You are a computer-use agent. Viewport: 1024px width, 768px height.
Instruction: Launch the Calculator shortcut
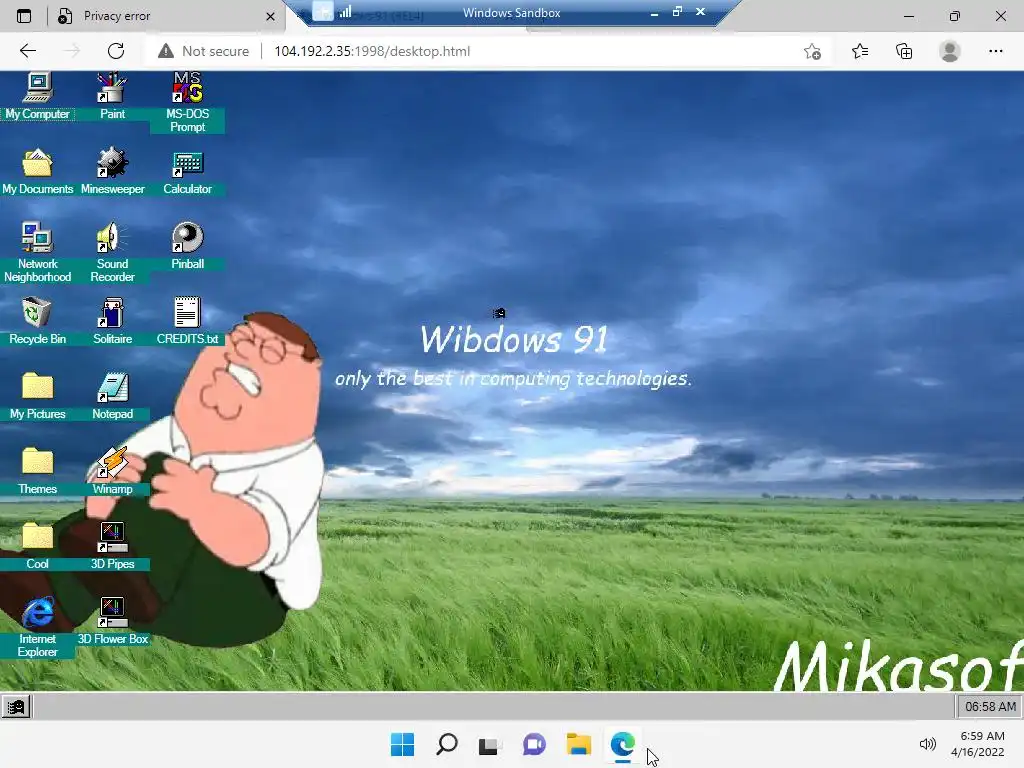(x=187, y=171)
